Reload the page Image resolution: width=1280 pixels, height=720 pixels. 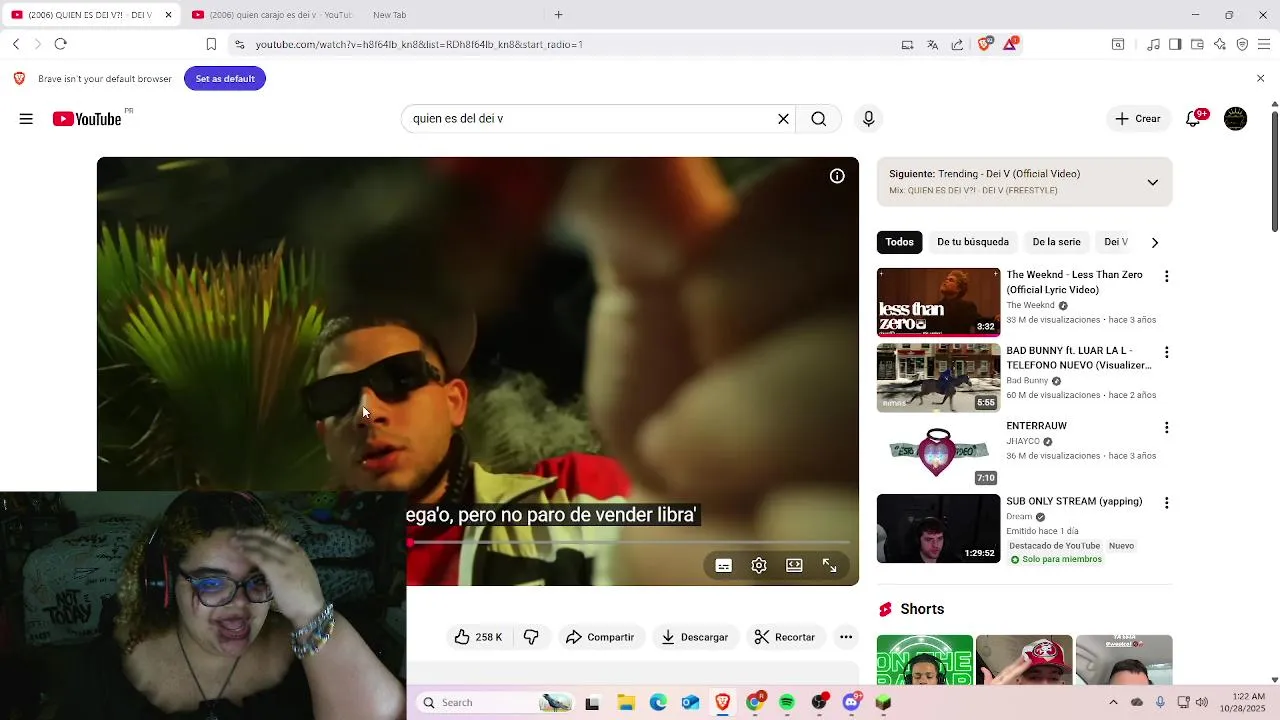pos(60,44)
